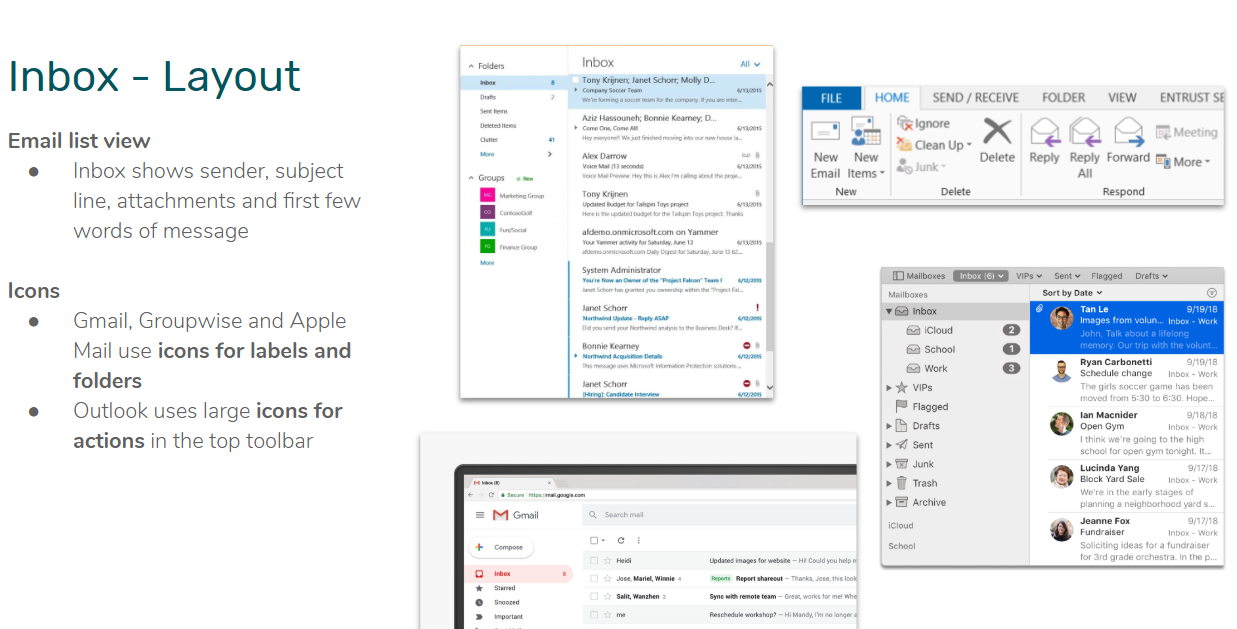Image resolution: width=1237 pixels, height=629 pixels.
Task: Expand the Drafts mailbox in sidebar
Action: pyautogui.click(x=889, y=426)
